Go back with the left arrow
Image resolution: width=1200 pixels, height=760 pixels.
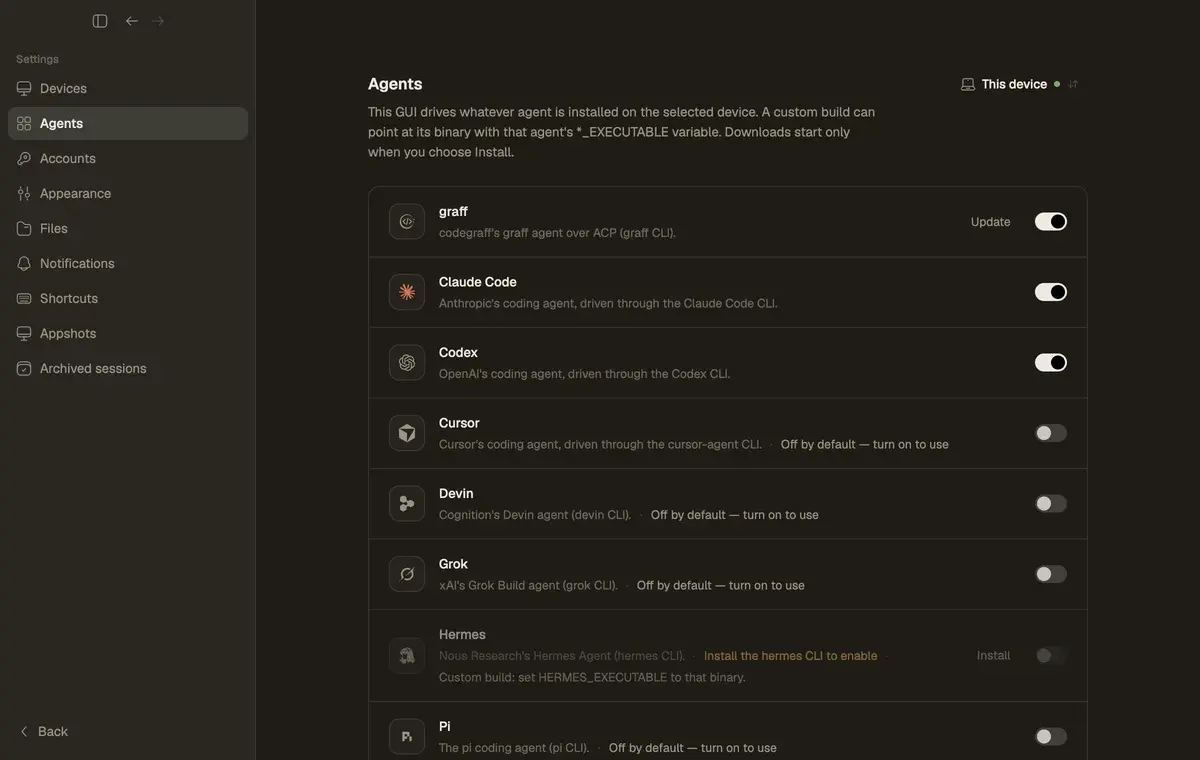tap(132, 21)
